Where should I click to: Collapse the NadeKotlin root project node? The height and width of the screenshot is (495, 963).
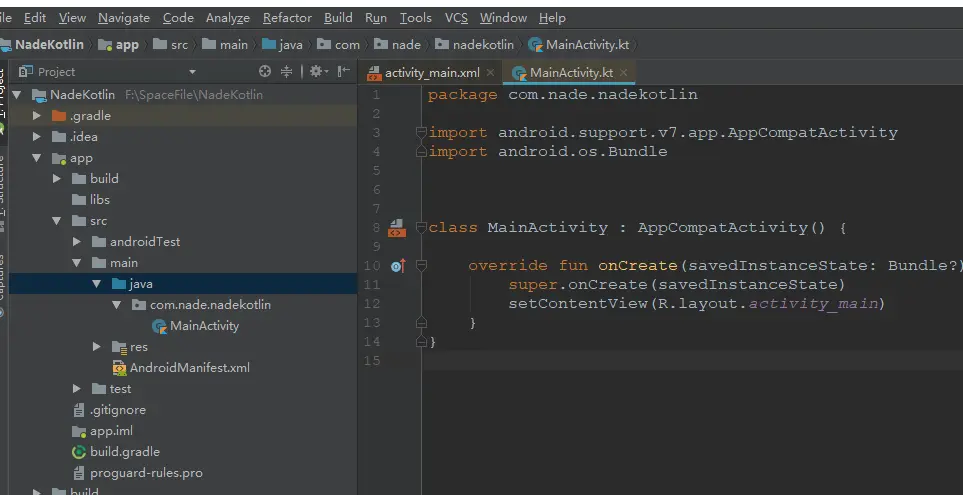pyautogui.click(x=17, y=95)
